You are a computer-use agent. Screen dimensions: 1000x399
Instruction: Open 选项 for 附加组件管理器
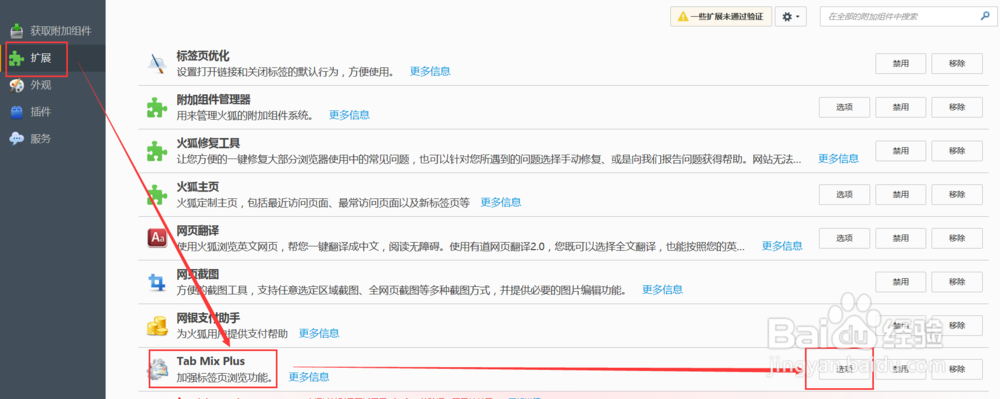click(x=844, y=107)
